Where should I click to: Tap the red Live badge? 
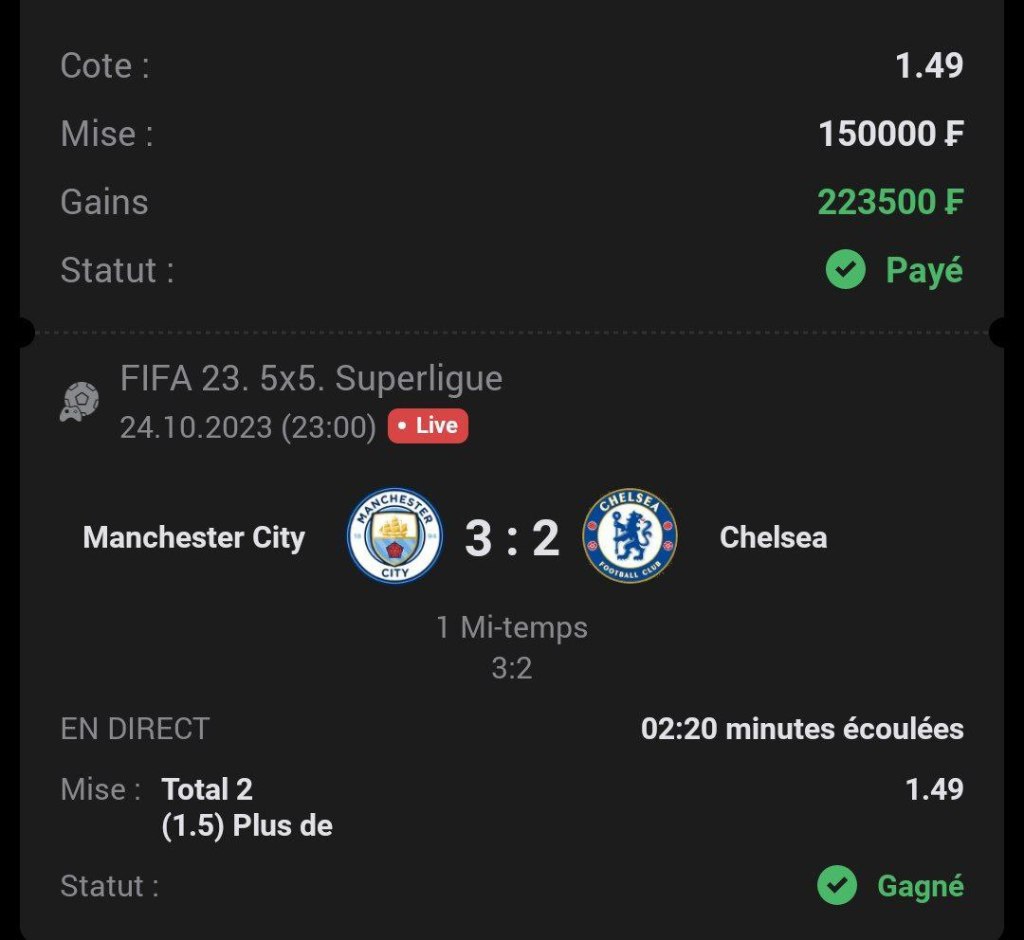click(x=428, y=426)
